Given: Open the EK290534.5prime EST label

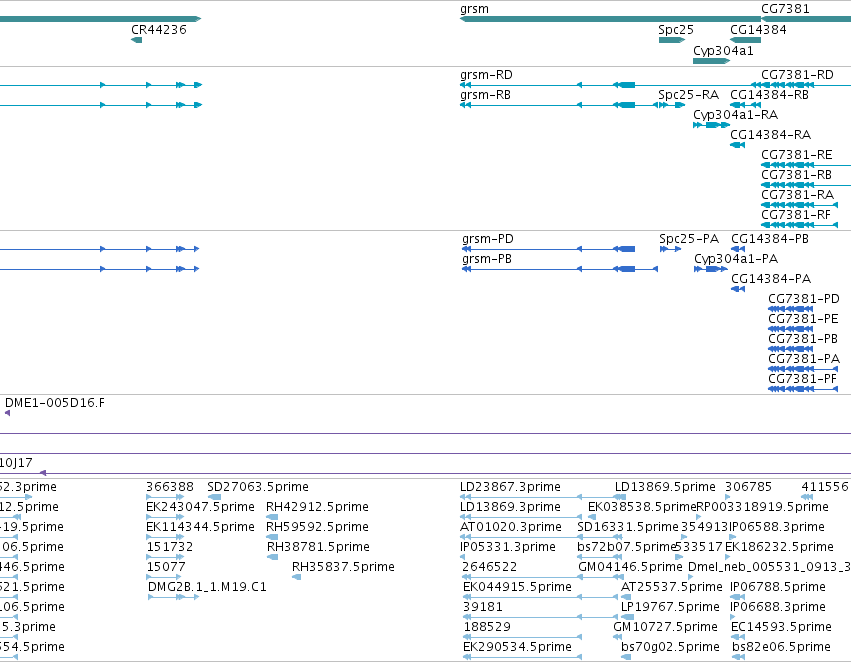Looking at the screenshot, I should 517,647.
